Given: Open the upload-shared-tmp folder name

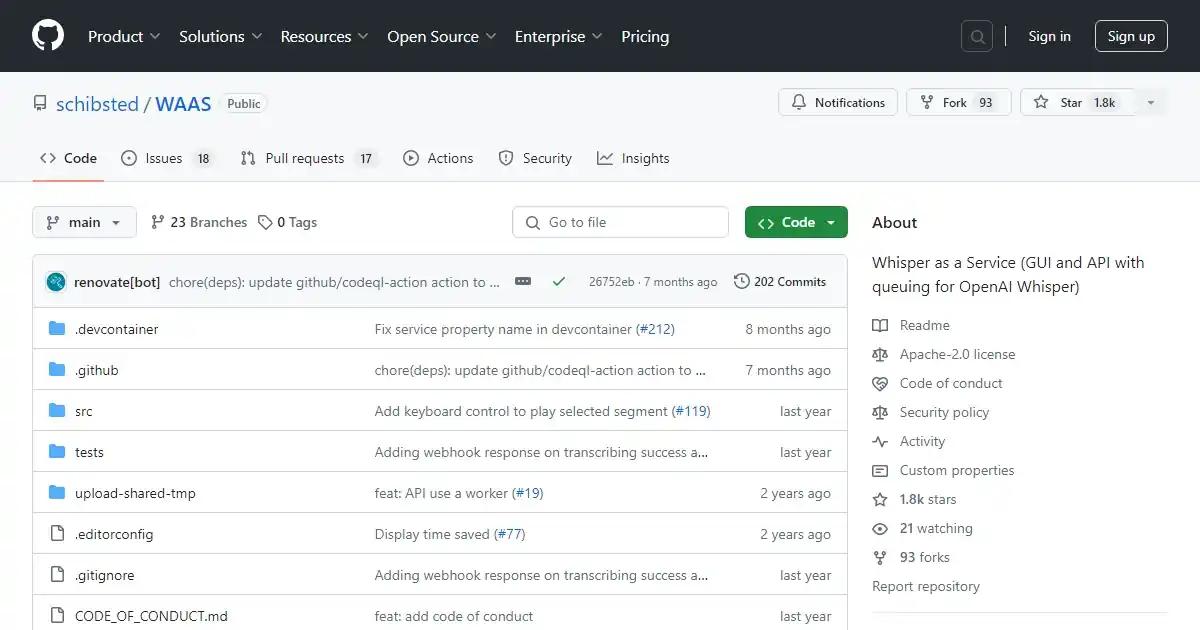Looking at the screenshot, I should tap(135, 493).
